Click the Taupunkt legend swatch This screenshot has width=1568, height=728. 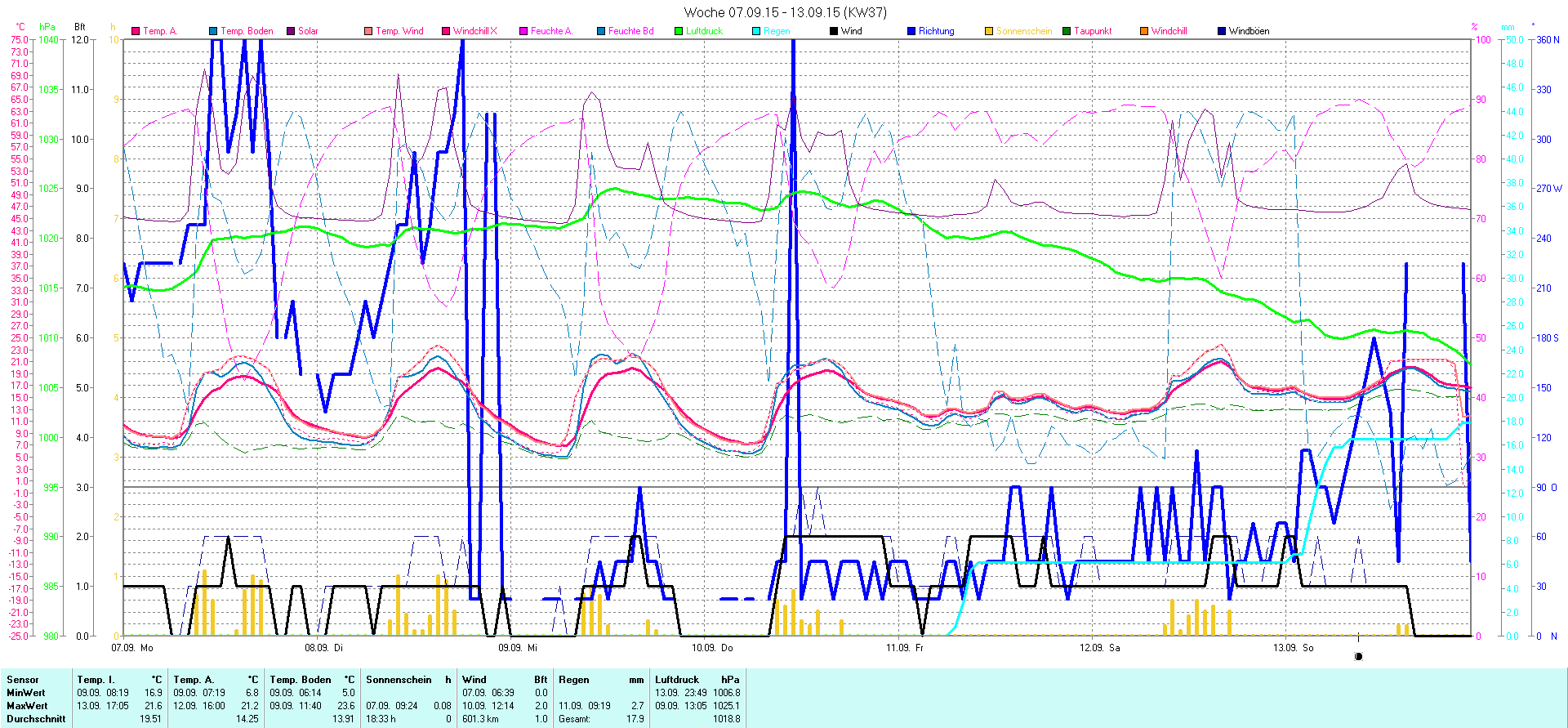(x=1067, y=31)
